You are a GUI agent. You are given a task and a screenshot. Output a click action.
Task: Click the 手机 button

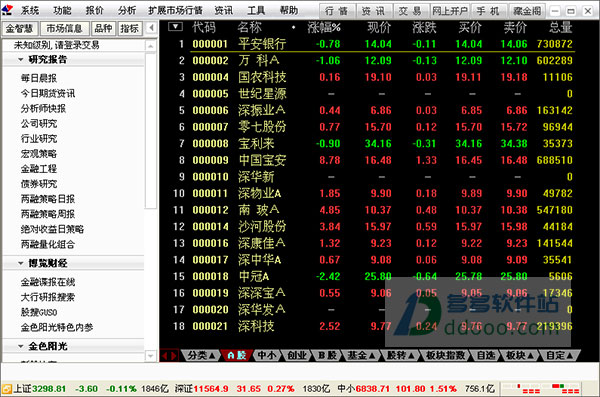click(489, 11)
